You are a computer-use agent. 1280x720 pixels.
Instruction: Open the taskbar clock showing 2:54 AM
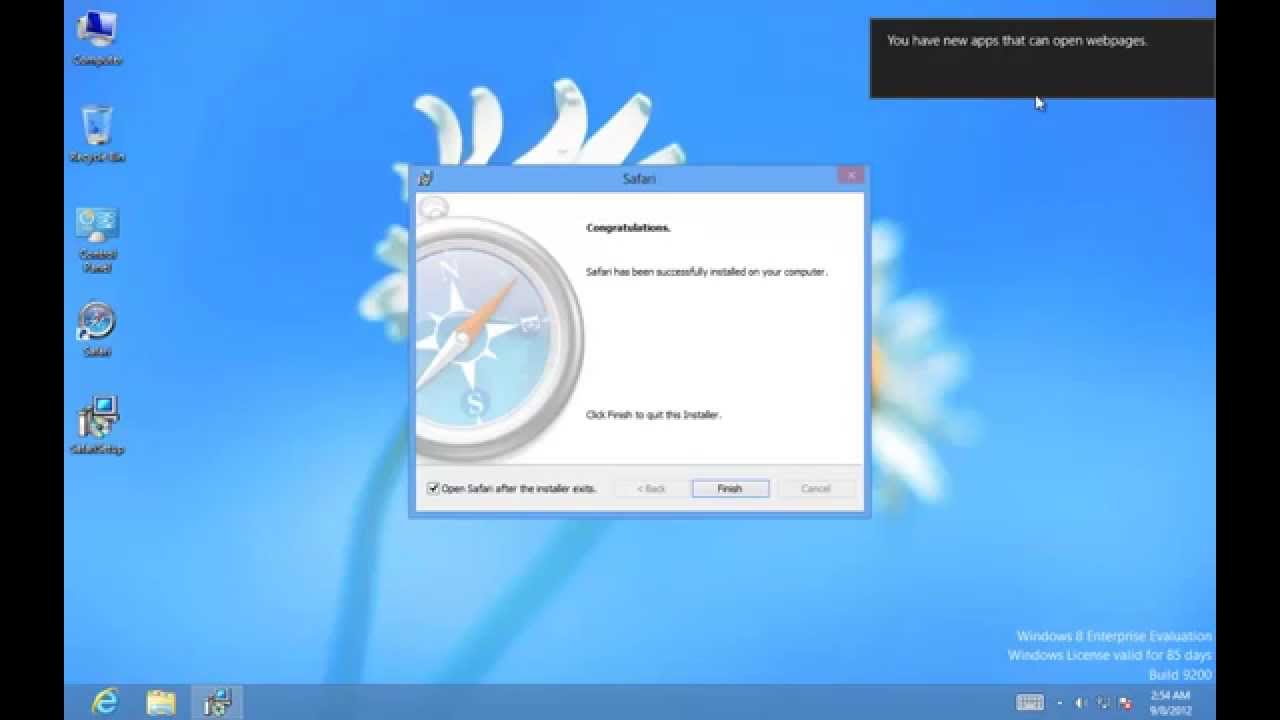[x=1170, y=702]
